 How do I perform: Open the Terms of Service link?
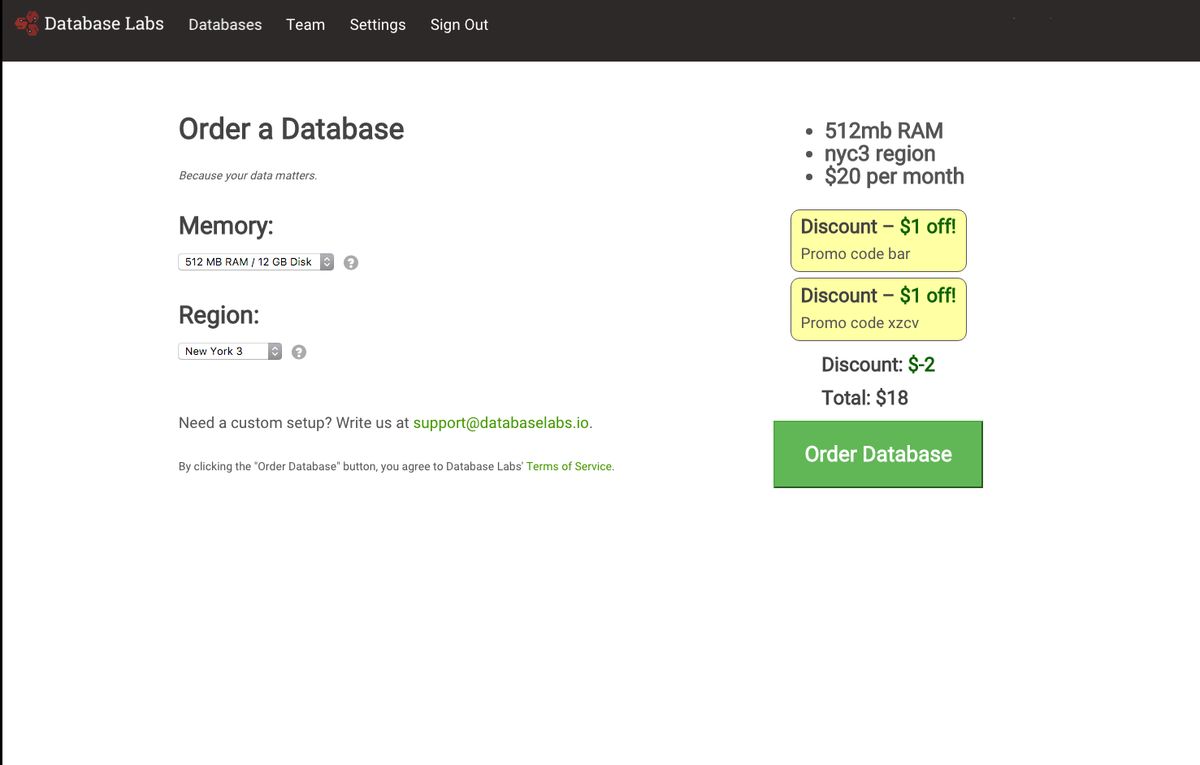click(569, 466)
